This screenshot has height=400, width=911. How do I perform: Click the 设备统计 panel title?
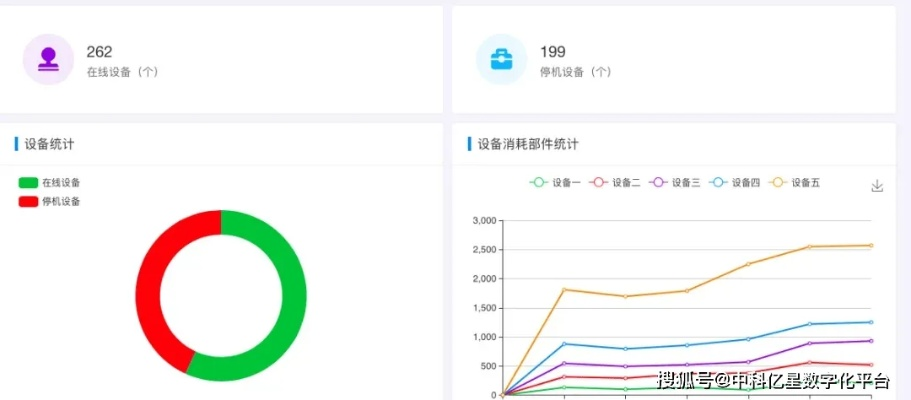(49, 144)
